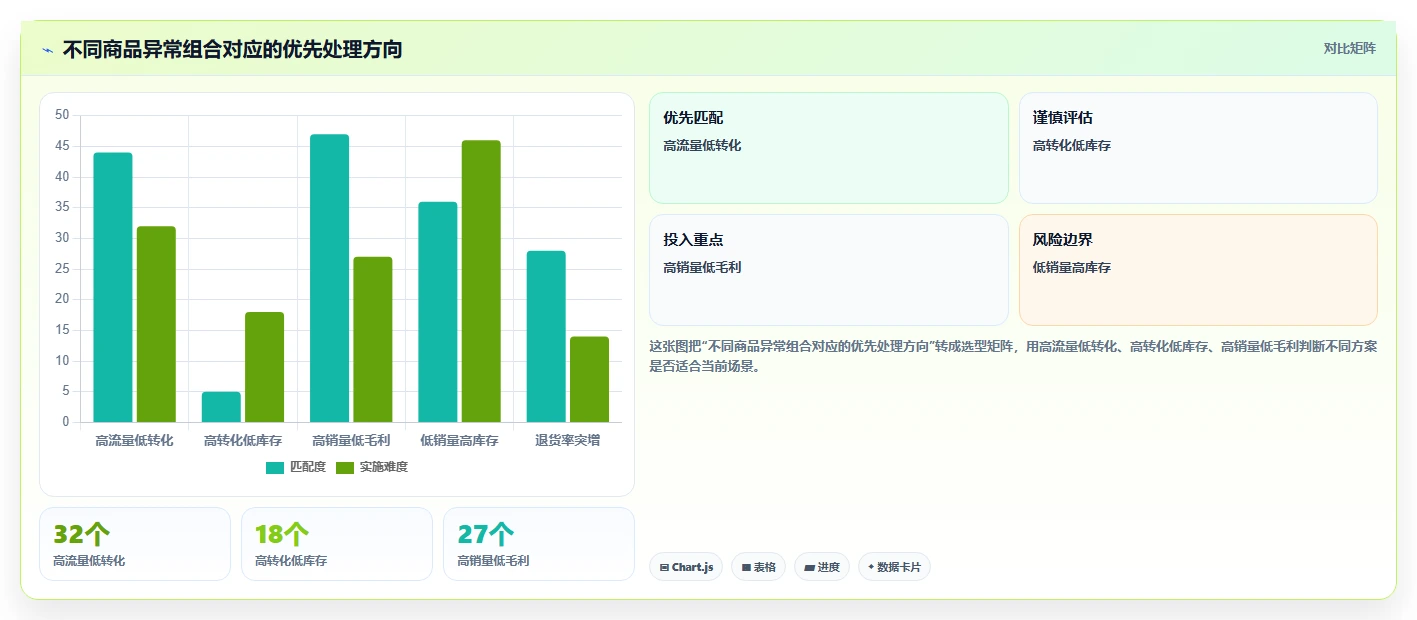Click the 数据卡片 tag chip
Viewport: 1417px width, 620px height.
tap(894, 567)
